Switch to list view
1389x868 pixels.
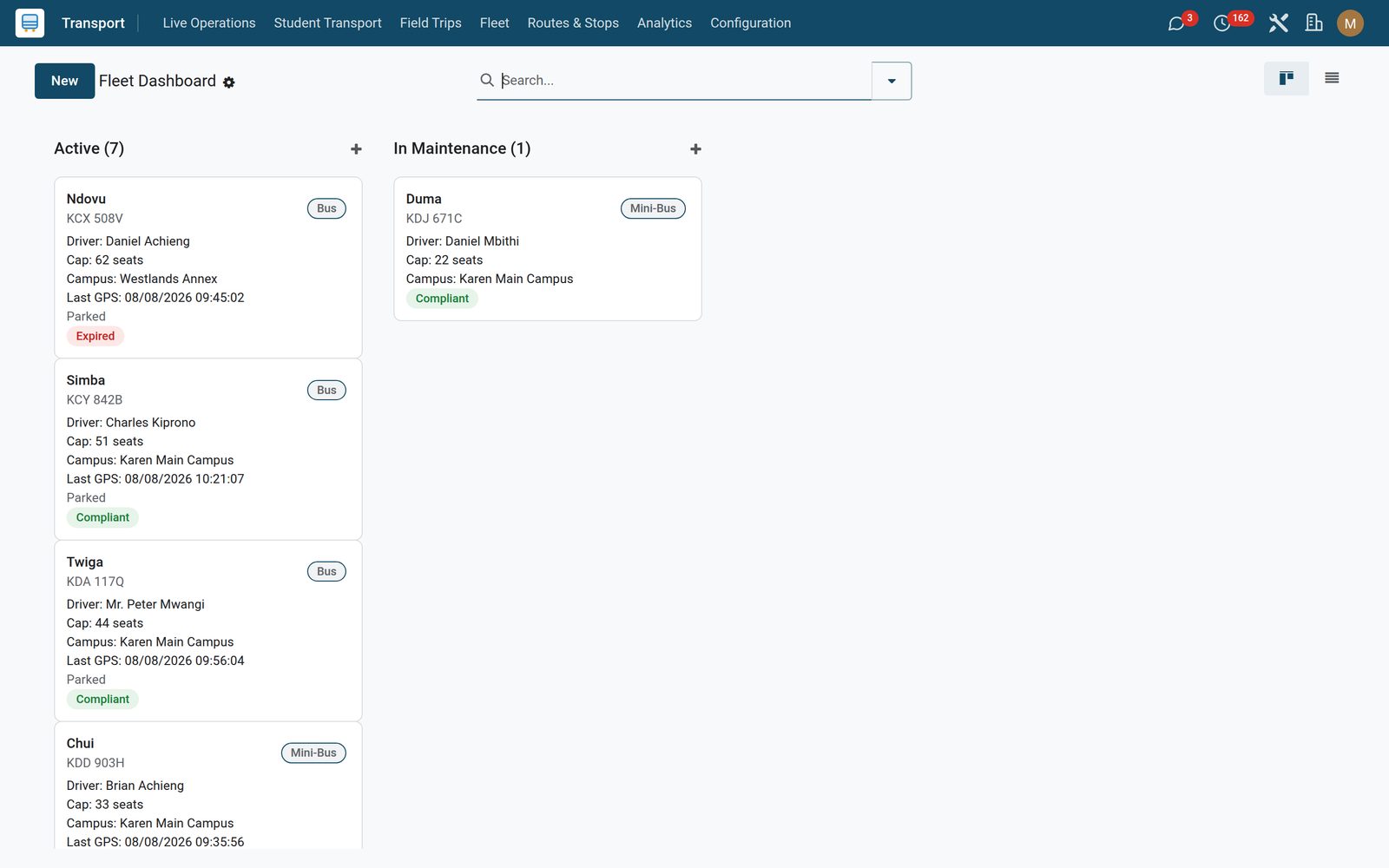(x=1332, y=78)
